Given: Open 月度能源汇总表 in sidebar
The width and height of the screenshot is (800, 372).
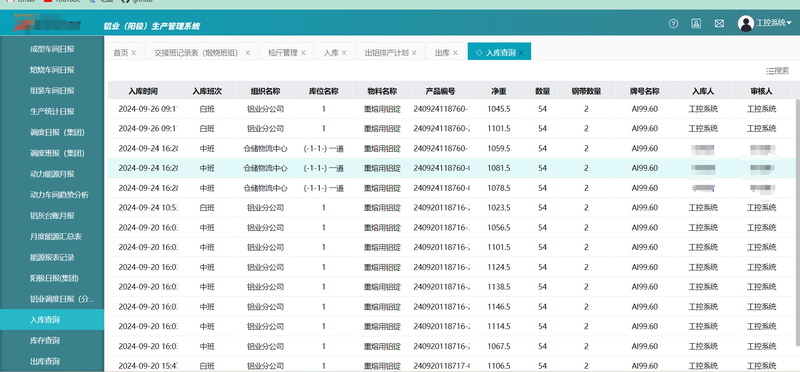Looking at the screenshot, I should [x=52, y=237].
